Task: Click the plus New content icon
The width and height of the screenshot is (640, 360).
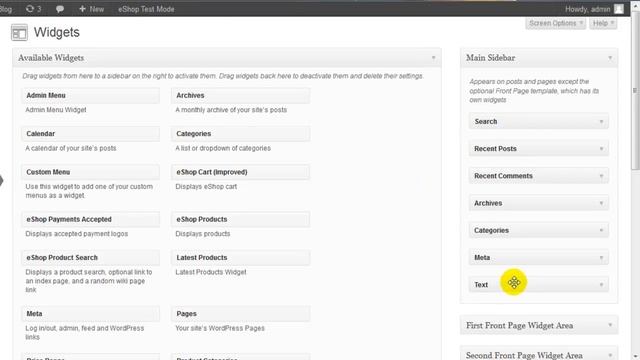Action: pyautogui.click(x=82, y=9)
